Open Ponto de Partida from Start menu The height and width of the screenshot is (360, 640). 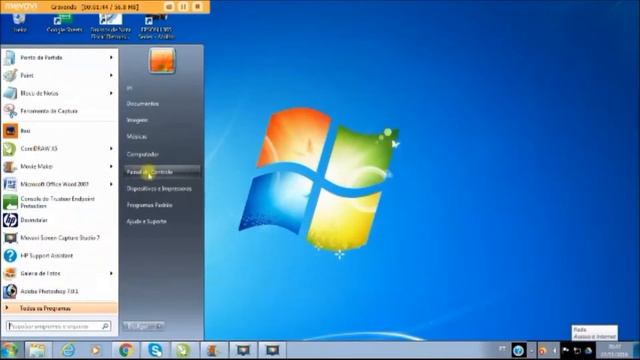pyautogui.click(x=59, y=58)
